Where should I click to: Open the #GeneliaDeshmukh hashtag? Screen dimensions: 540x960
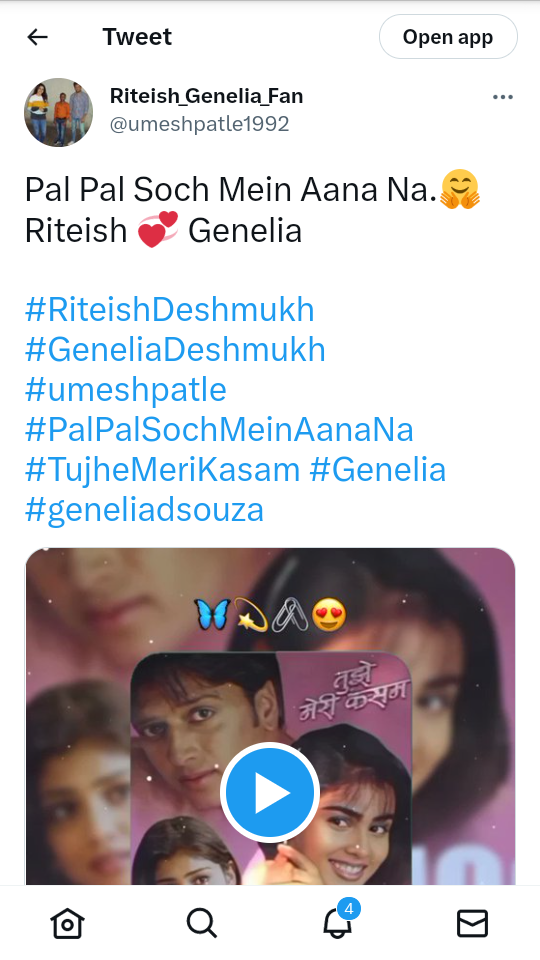(x=175, y=350)
